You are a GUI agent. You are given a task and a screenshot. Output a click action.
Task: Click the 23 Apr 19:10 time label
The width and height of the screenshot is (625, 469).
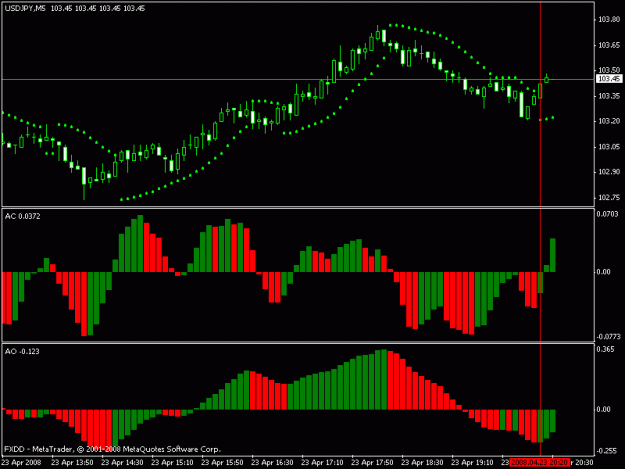point(472,463)
